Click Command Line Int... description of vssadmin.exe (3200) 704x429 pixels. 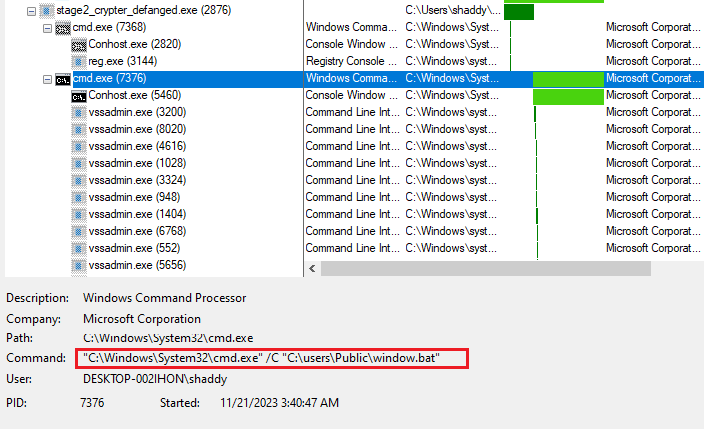tap(352, 112)
